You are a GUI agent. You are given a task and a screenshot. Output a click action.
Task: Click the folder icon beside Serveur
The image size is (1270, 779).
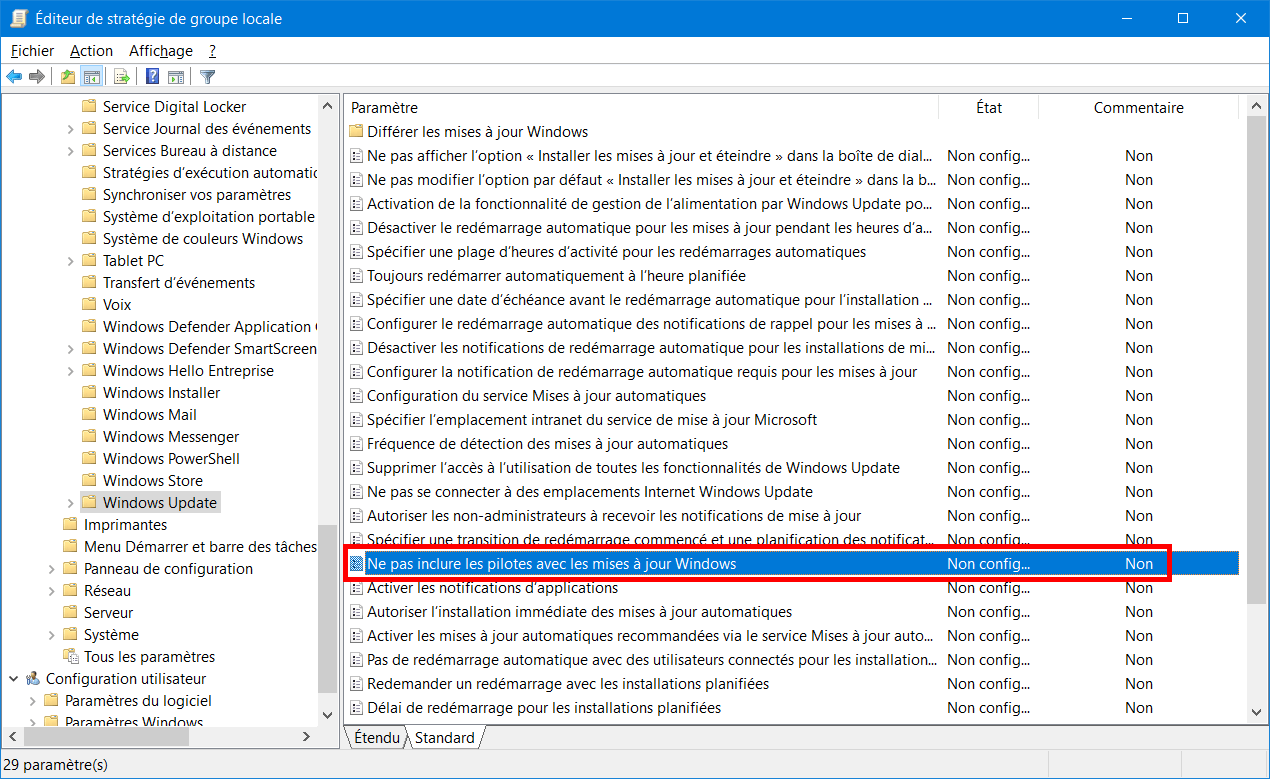(x=70, y=613)
